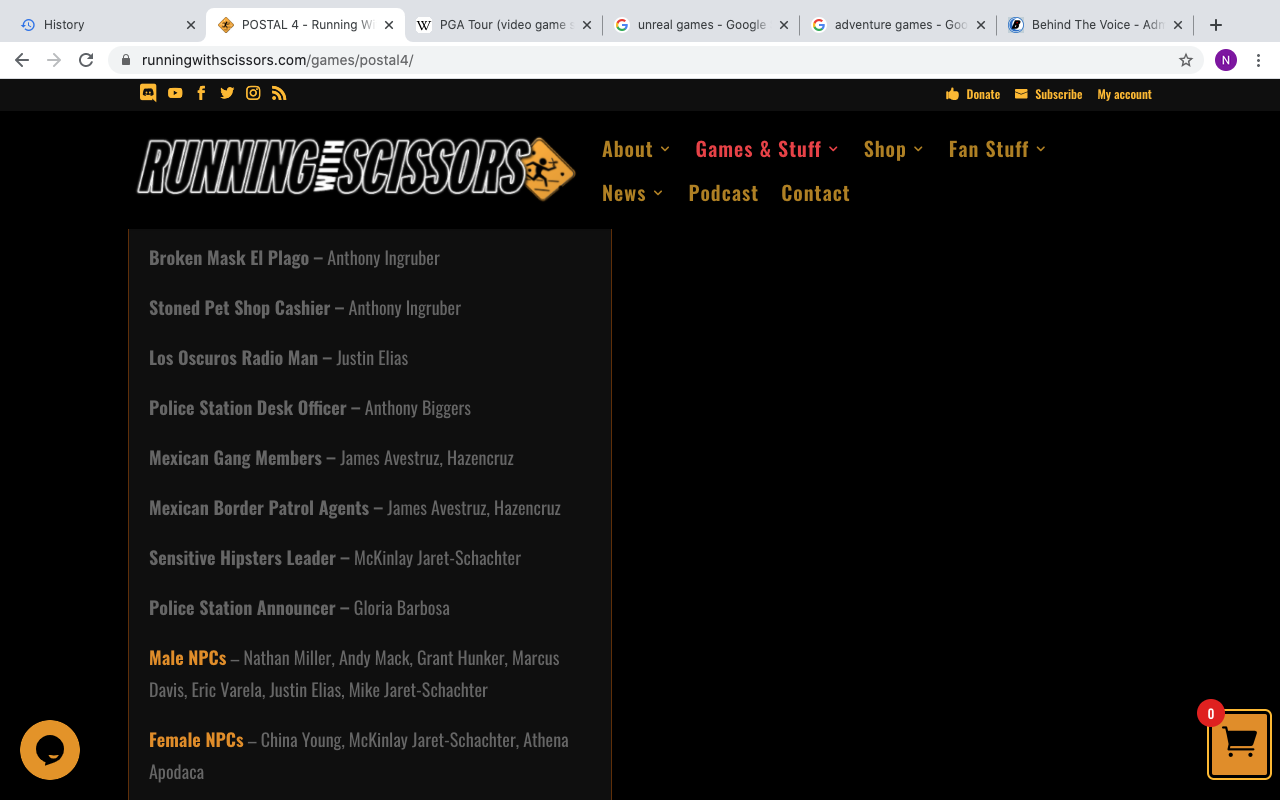Open the Discord social icon
The height and width of the screenshot is (800, 1280).
tap(148, 93)
